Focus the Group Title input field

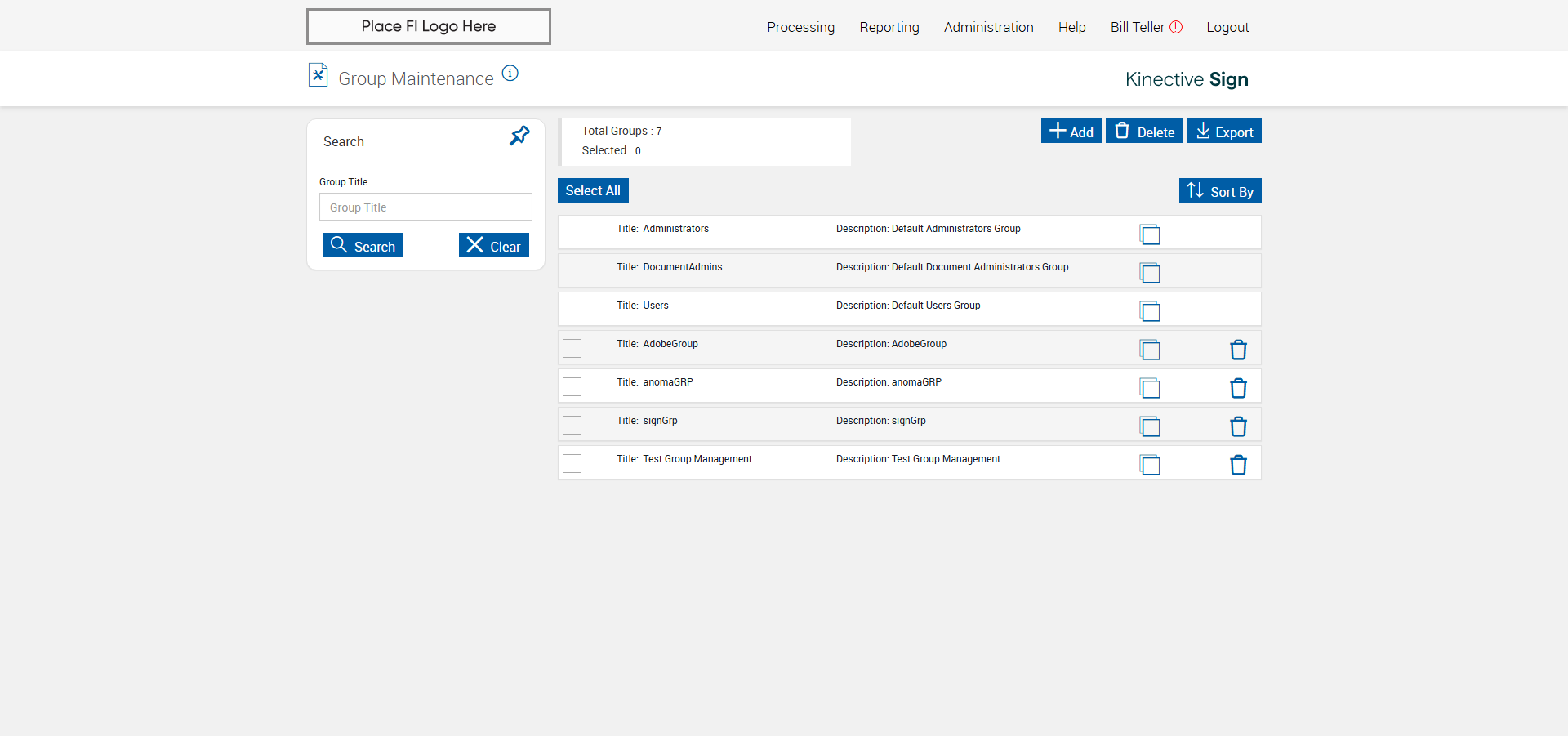tap(425, 207)
